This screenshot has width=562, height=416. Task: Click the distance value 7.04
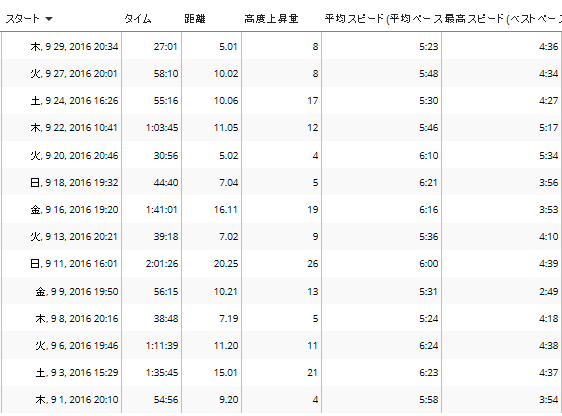[x=228, y=182]
